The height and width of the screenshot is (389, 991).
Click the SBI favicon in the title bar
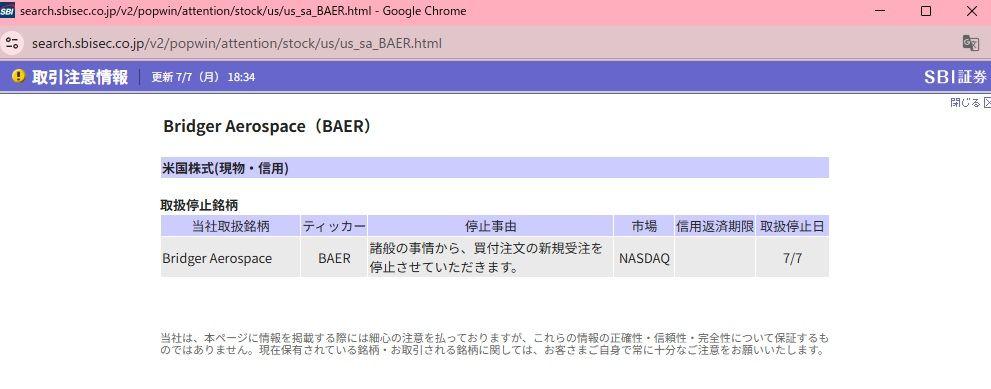(7, 11)
